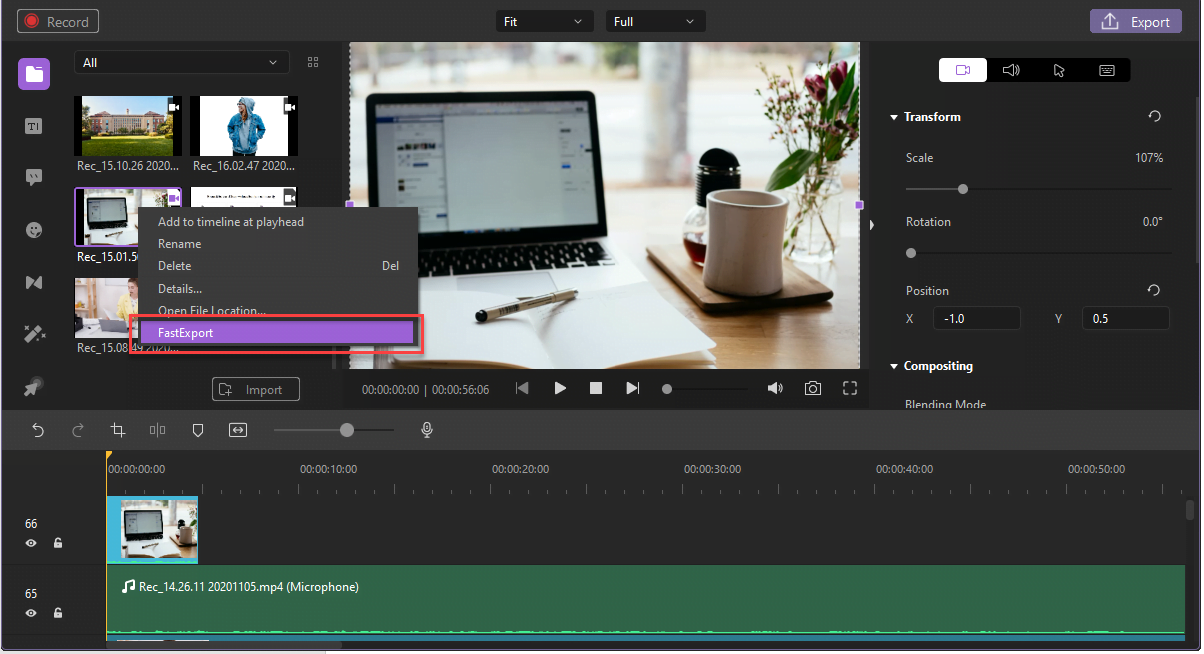
Task: Select the Rec_16.02.47 person thumbnail
Action: pyautogui.click(x=243, y=126)
